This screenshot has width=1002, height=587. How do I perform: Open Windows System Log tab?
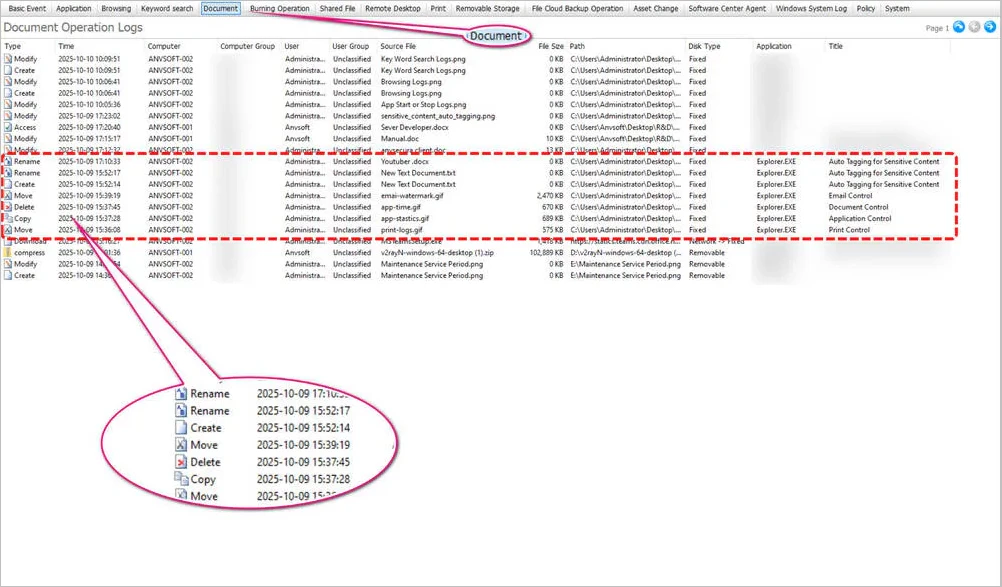pyautogui.click(x=811, y=8)
